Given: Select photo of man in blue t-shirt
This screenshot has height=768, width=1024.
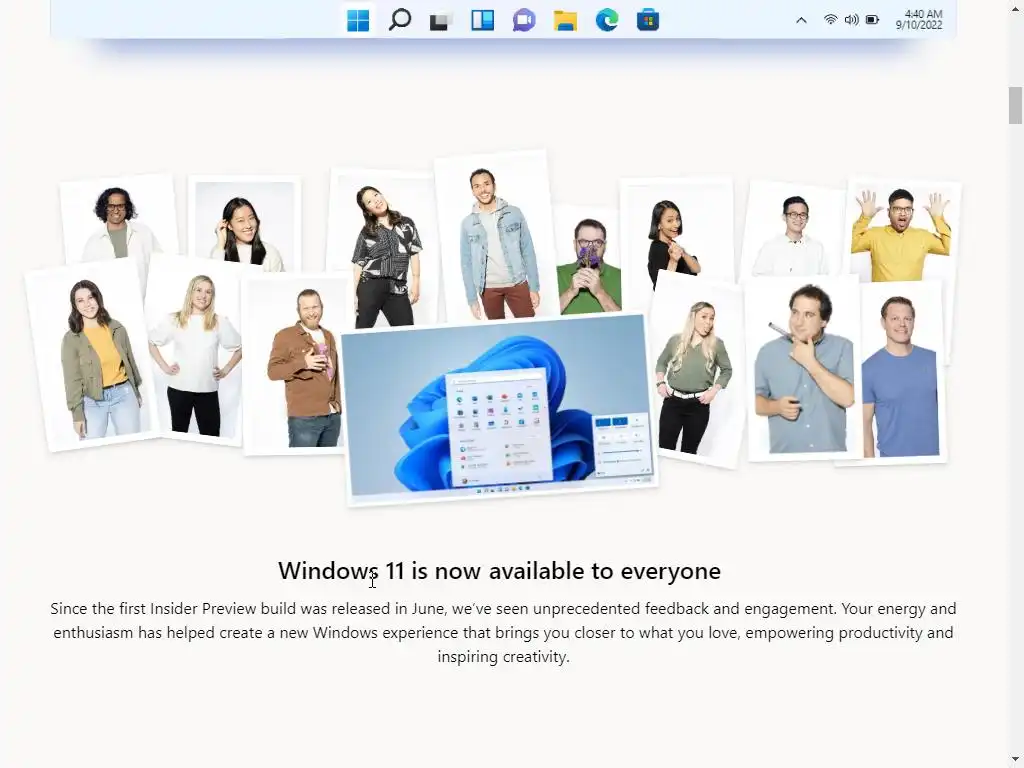Looking at the screenshot, I should pyautogui.click(x=903, y=372).
